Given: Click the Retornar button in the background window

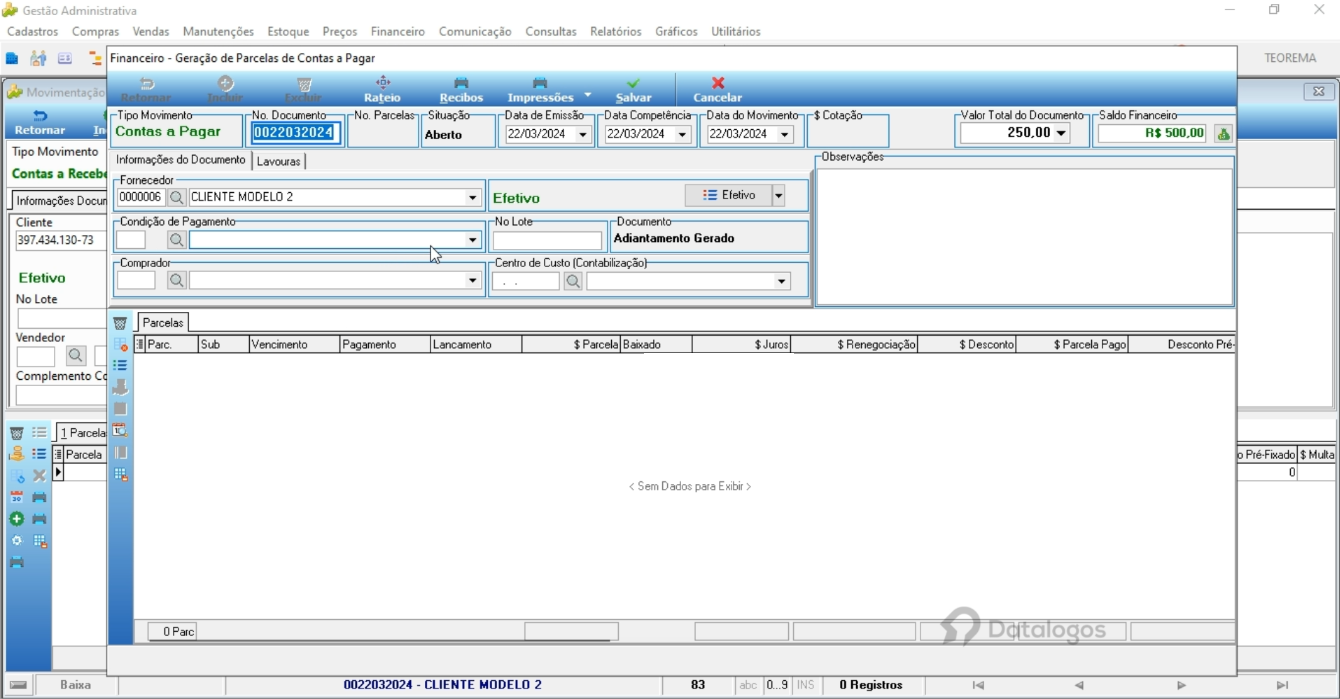Looking at the screenshot, I should point(40,122).
